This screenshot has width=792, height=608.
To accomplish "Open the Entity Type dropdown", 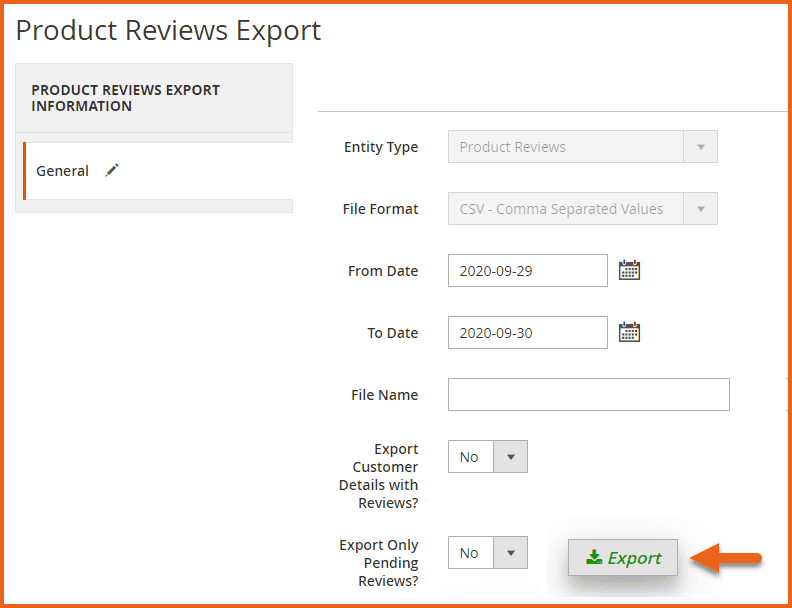I will point(582,147).
